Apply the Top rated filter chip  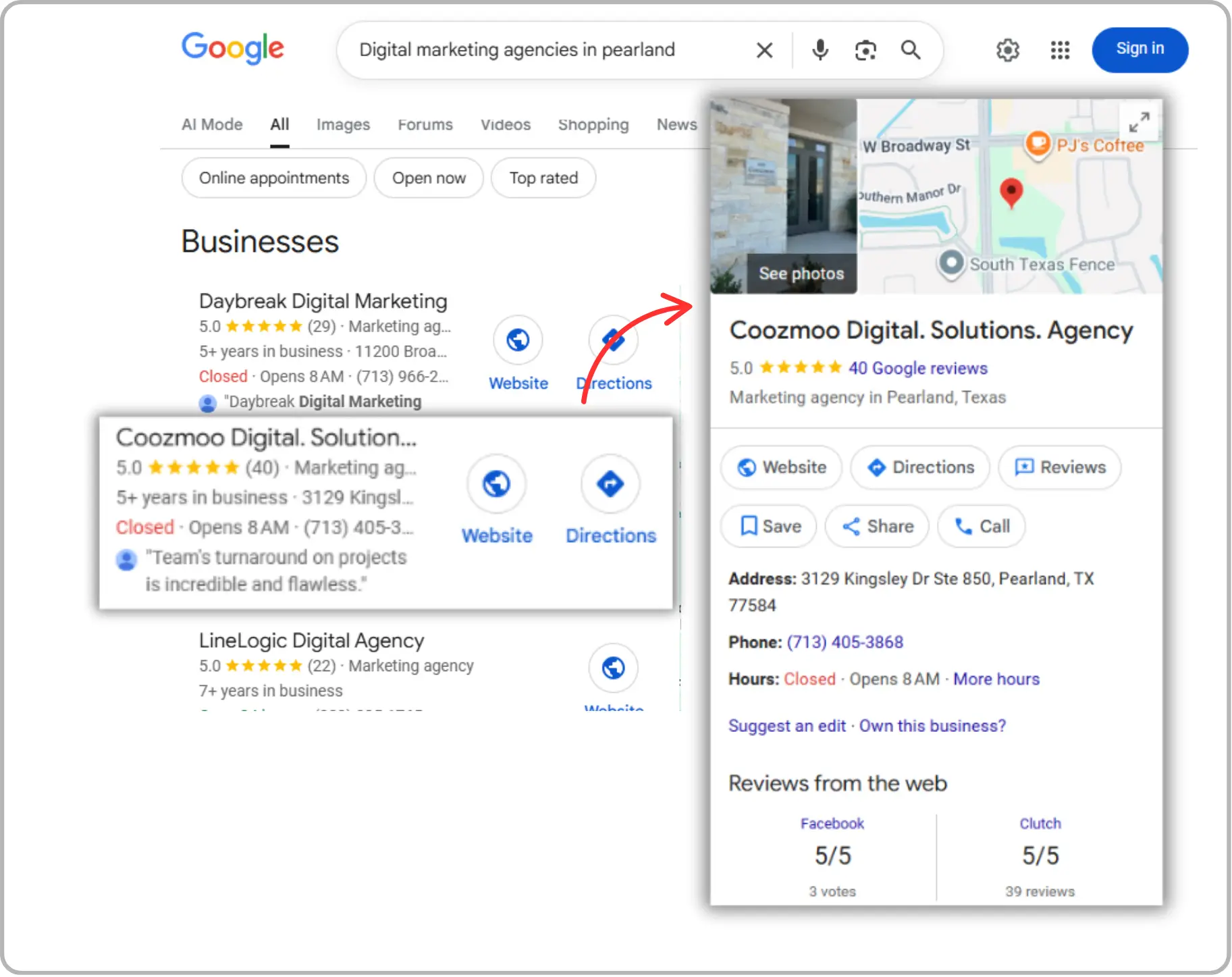click(x=543, y=178)
